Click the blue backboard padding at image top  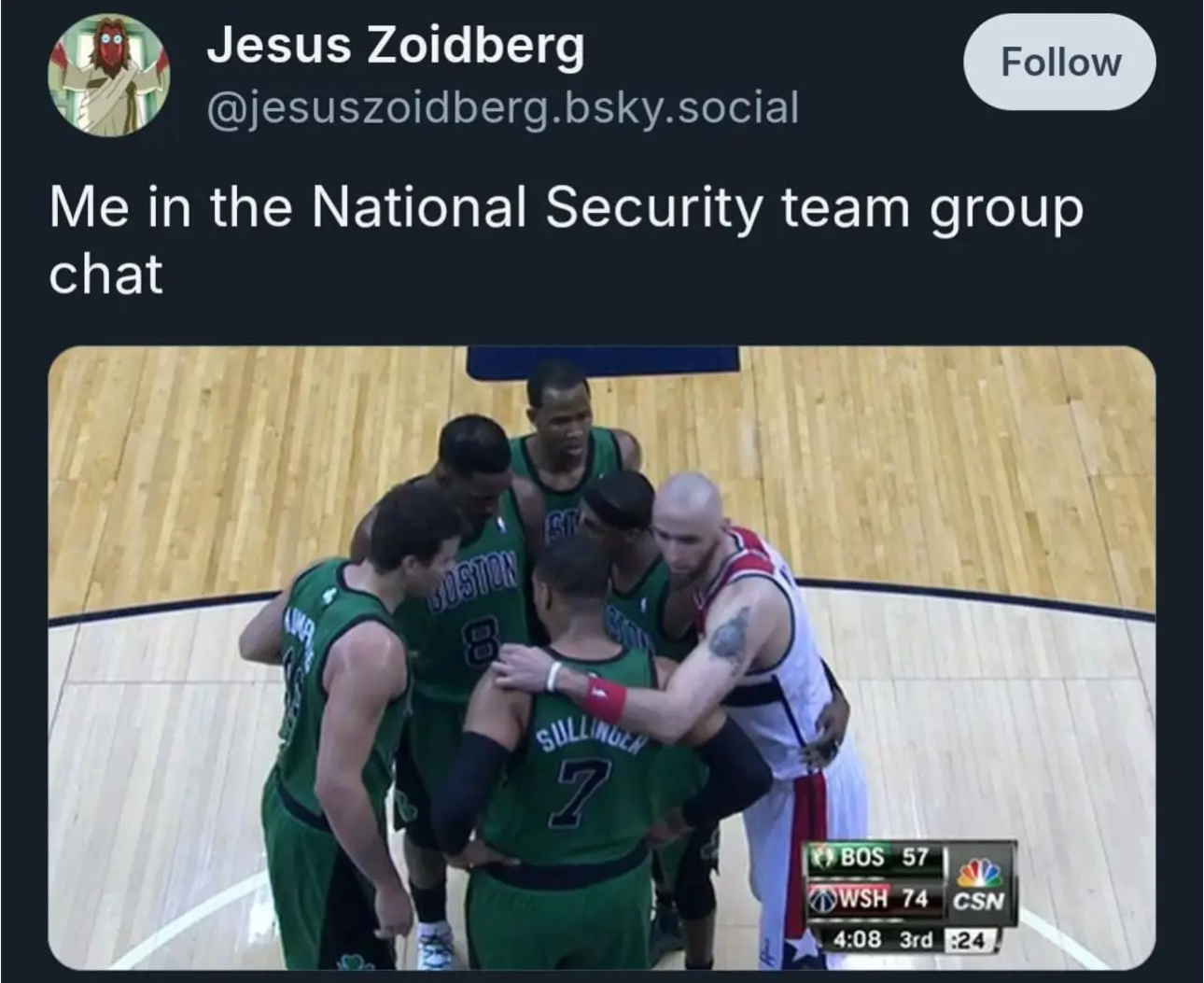(x=603, y=362)
